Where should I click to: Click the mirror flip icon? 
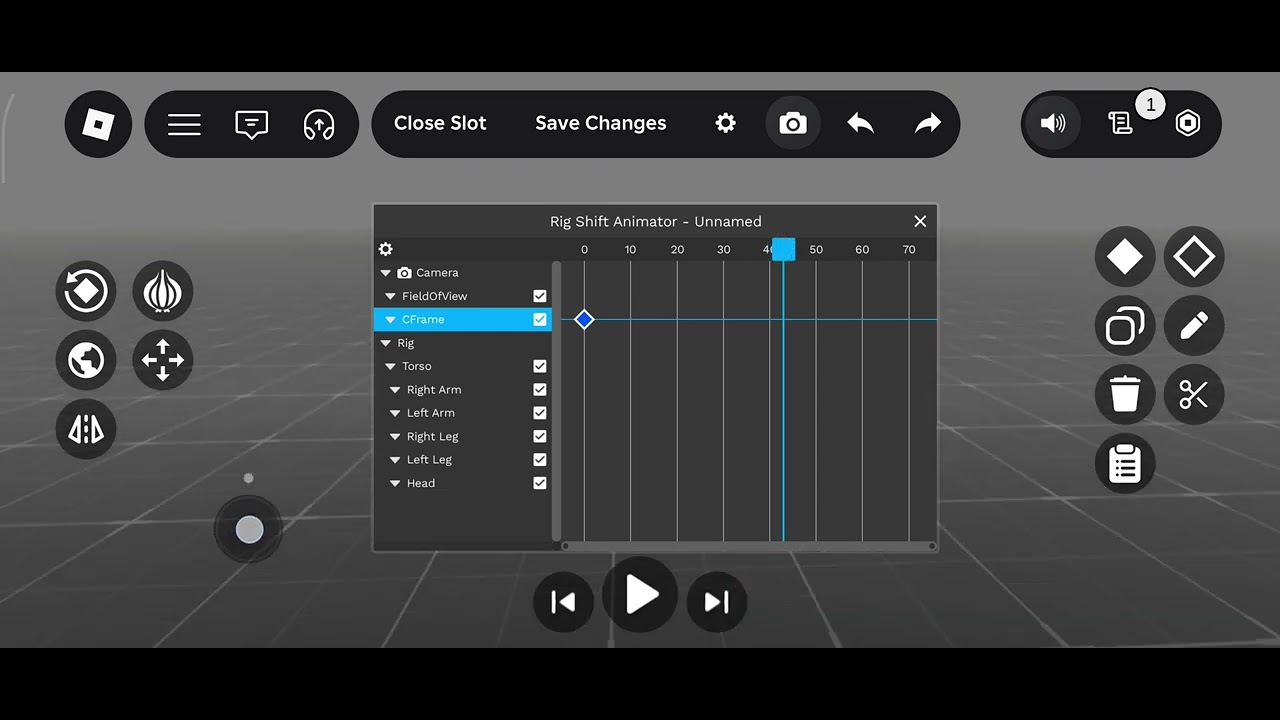tap(86, 429)
